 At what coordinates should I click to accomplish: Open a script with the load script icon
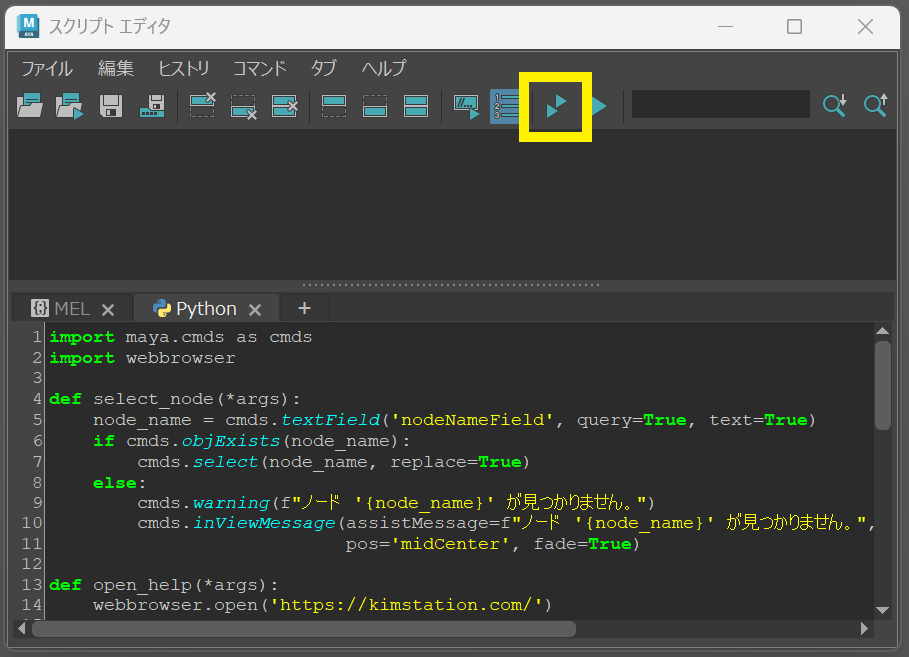[x=30, y=106]
